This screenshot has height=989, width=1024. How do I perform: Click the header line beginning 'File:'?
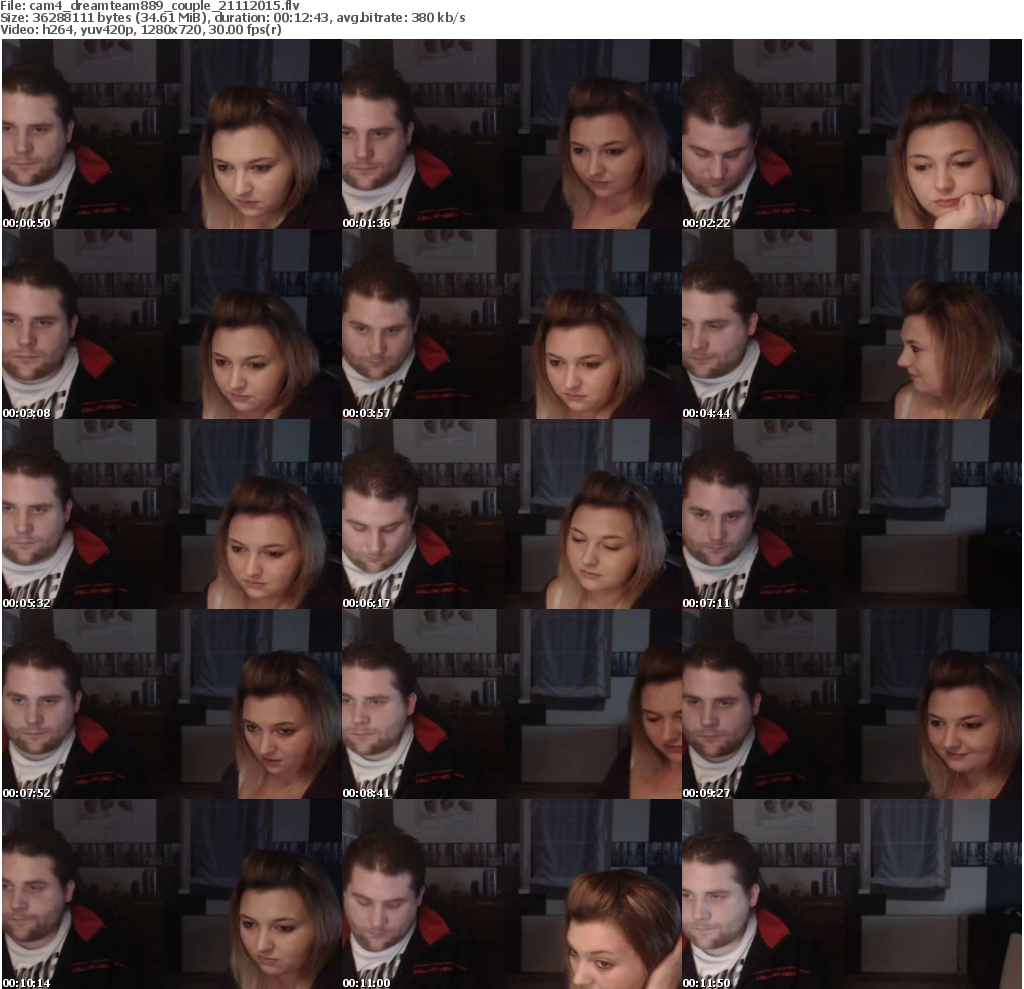coord(150,6)
